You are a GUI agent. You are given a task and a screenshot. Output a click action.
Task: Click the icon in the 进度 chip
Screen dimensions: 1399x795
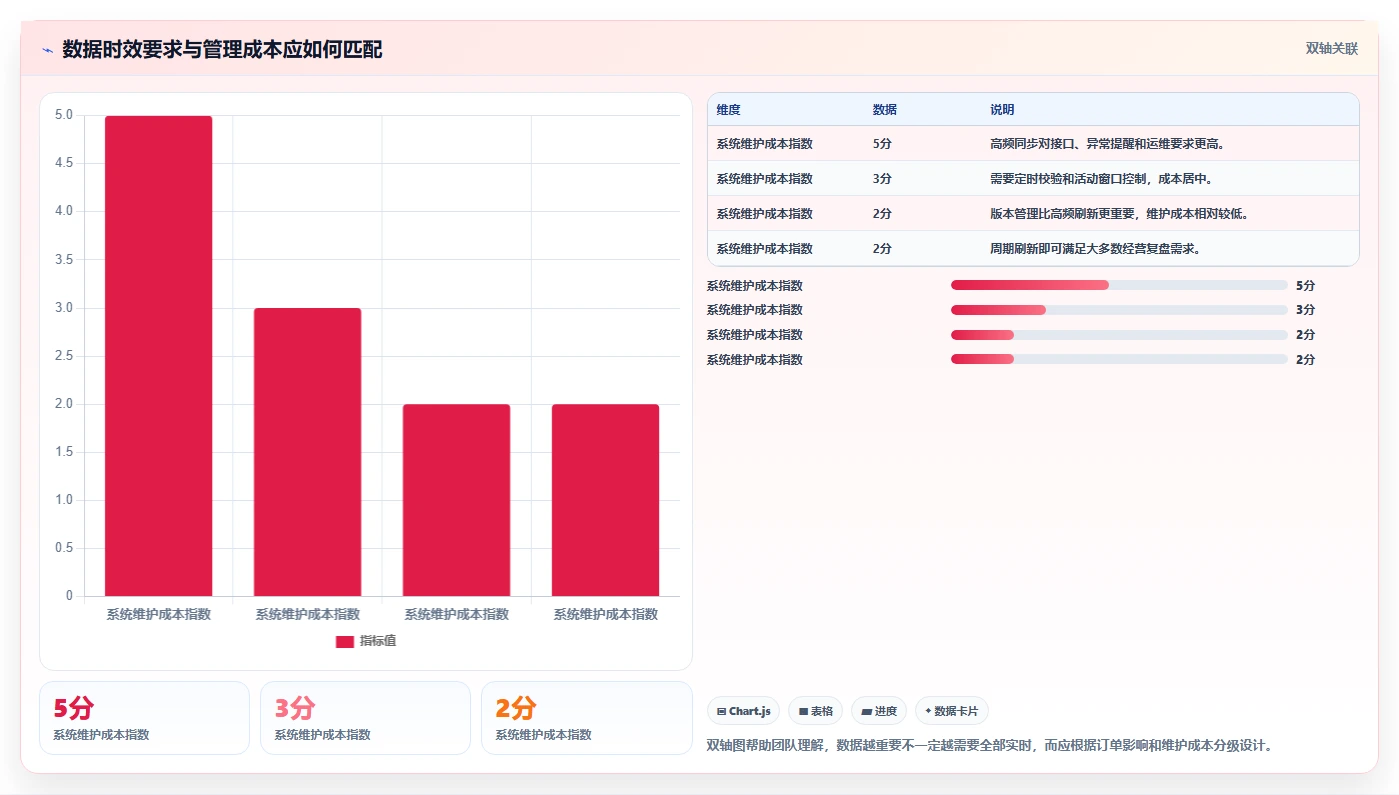tap(867, 712)
